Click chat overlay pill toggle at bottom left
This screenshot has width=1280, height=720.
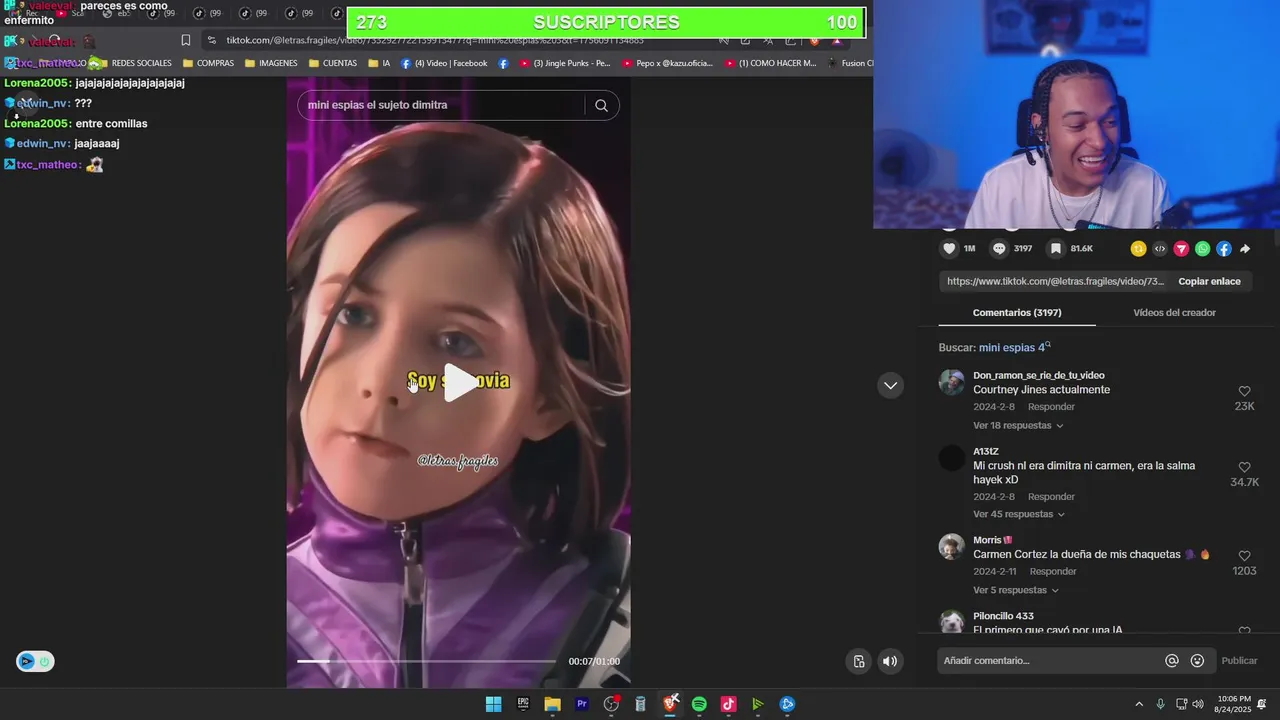[x=35, y=661]
